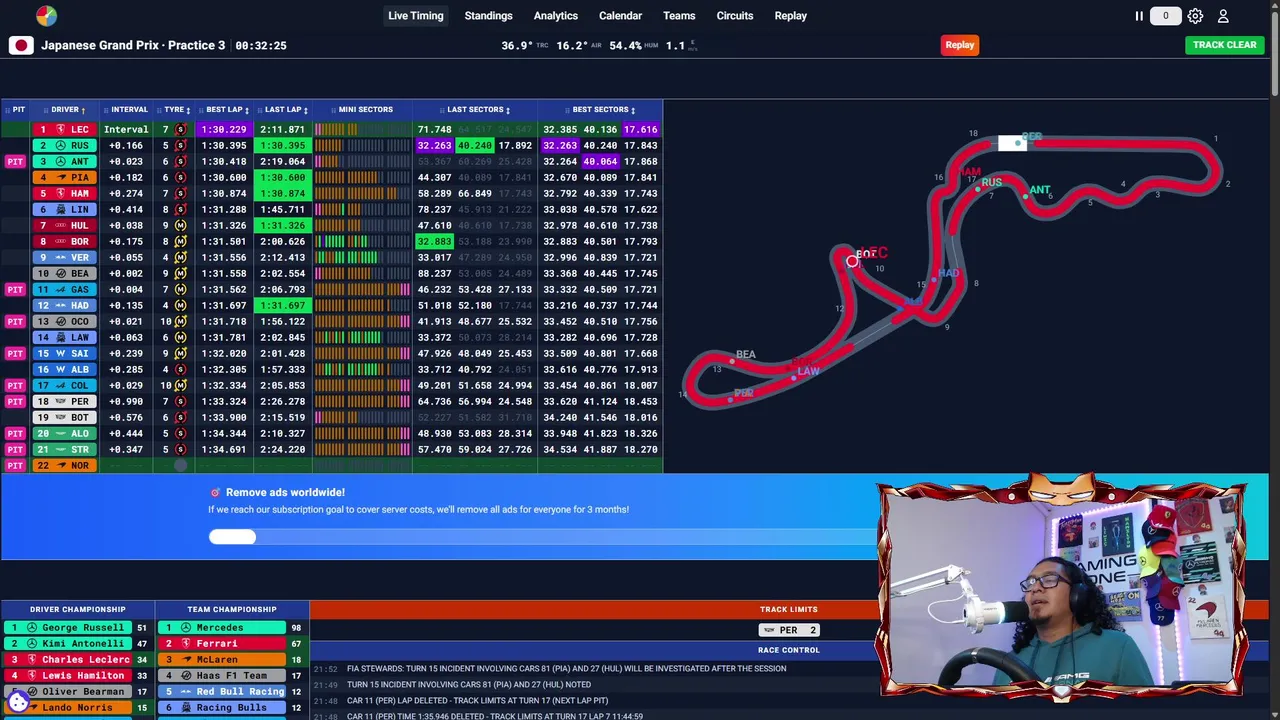Switch to the Teams page

[679, 16]
